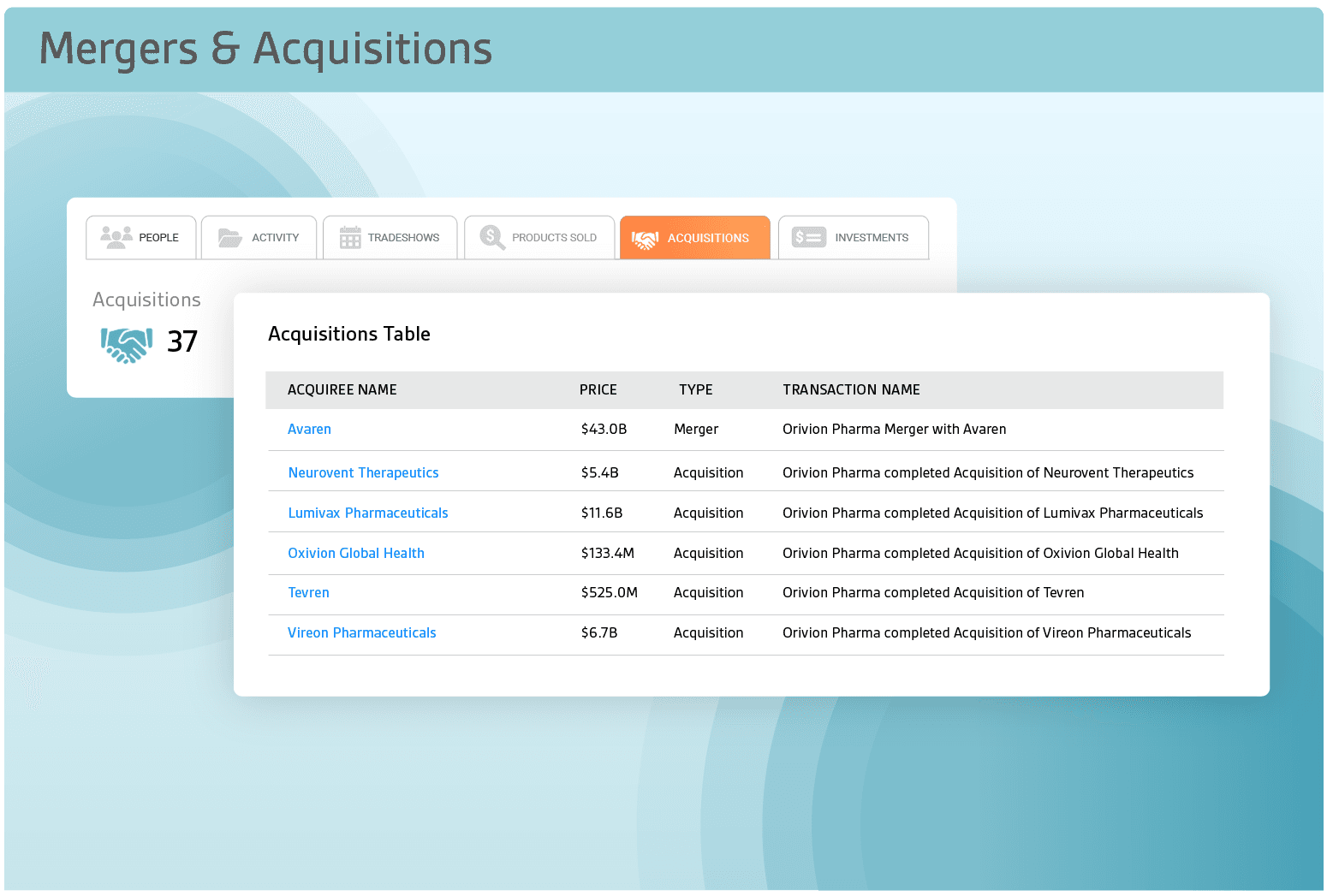Click Acquisition type in Neurovent row
This screenshot has width=1327, height=896.
pyautogui.click(x=709, y=473)
